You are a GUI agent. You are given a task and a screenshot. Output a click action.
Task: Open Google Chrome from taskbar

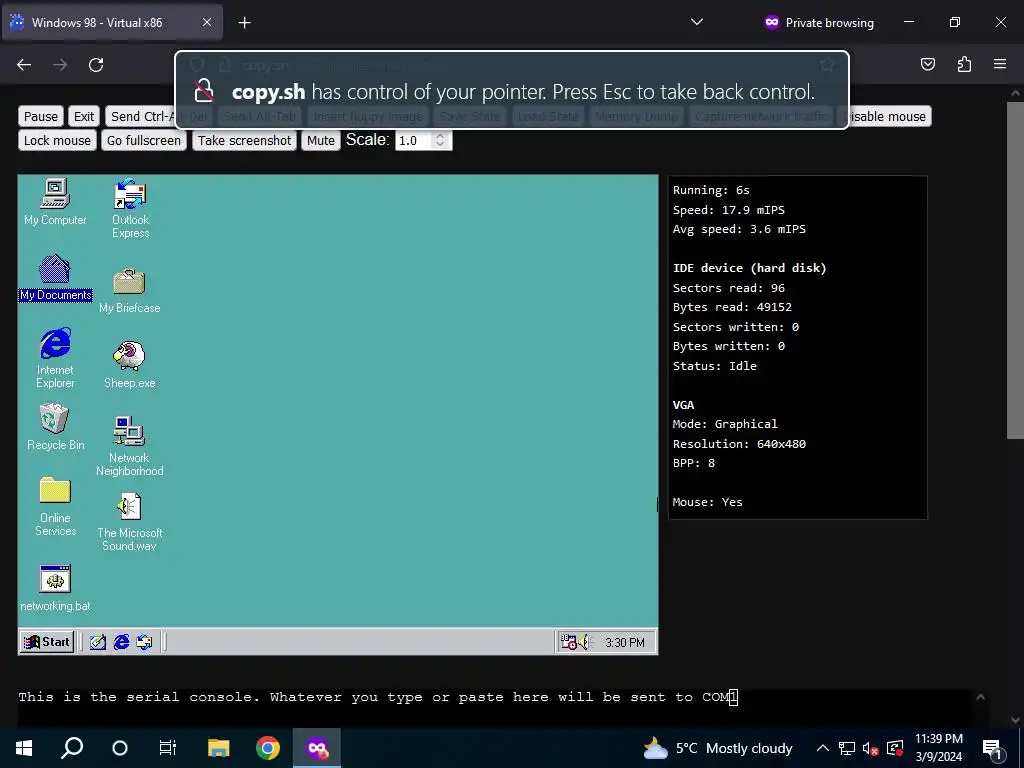click(x=268, y=748)
